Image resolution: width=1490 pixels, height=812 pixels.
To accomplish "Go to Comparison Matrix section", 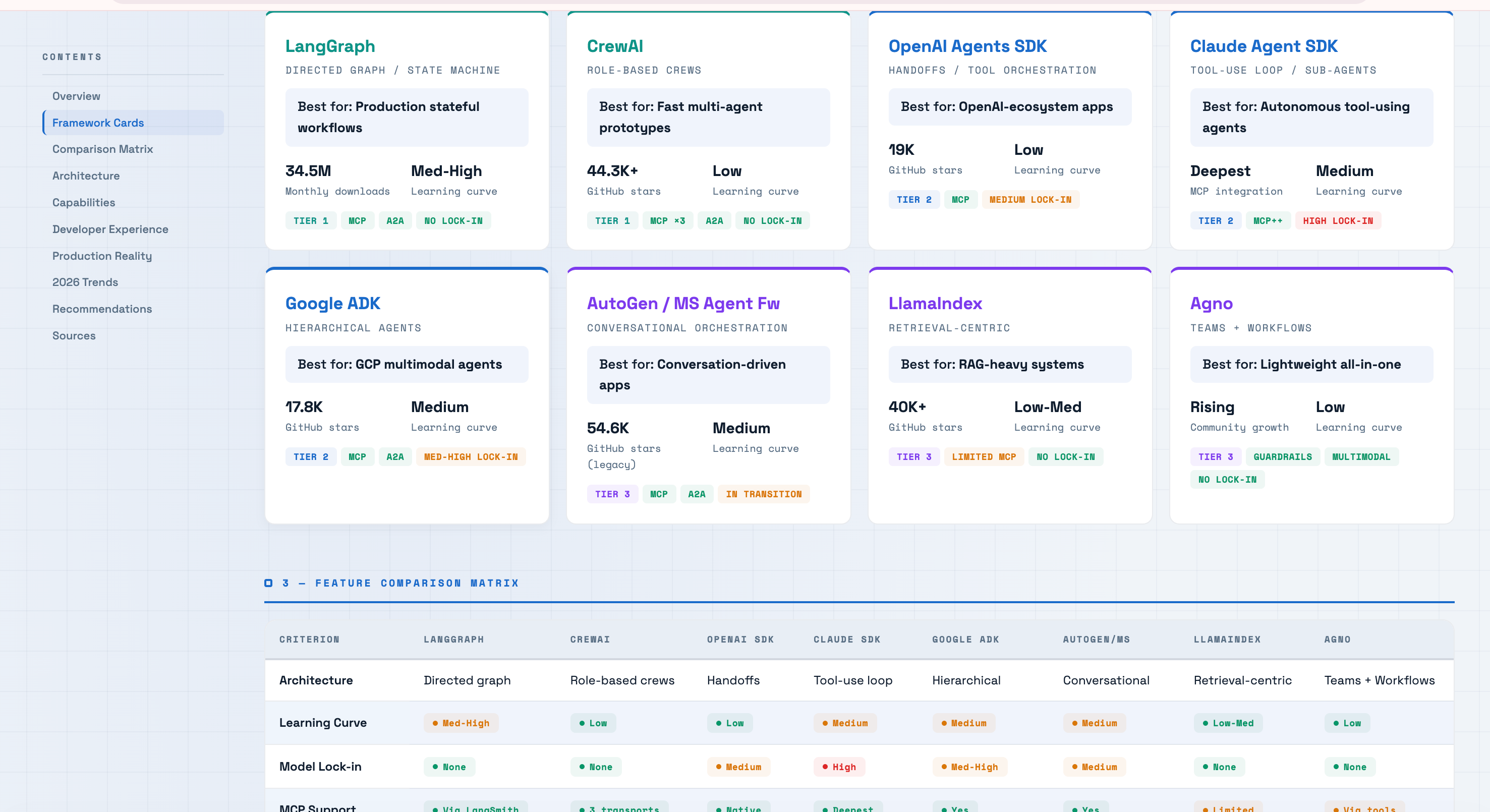I will pos(102,149).
